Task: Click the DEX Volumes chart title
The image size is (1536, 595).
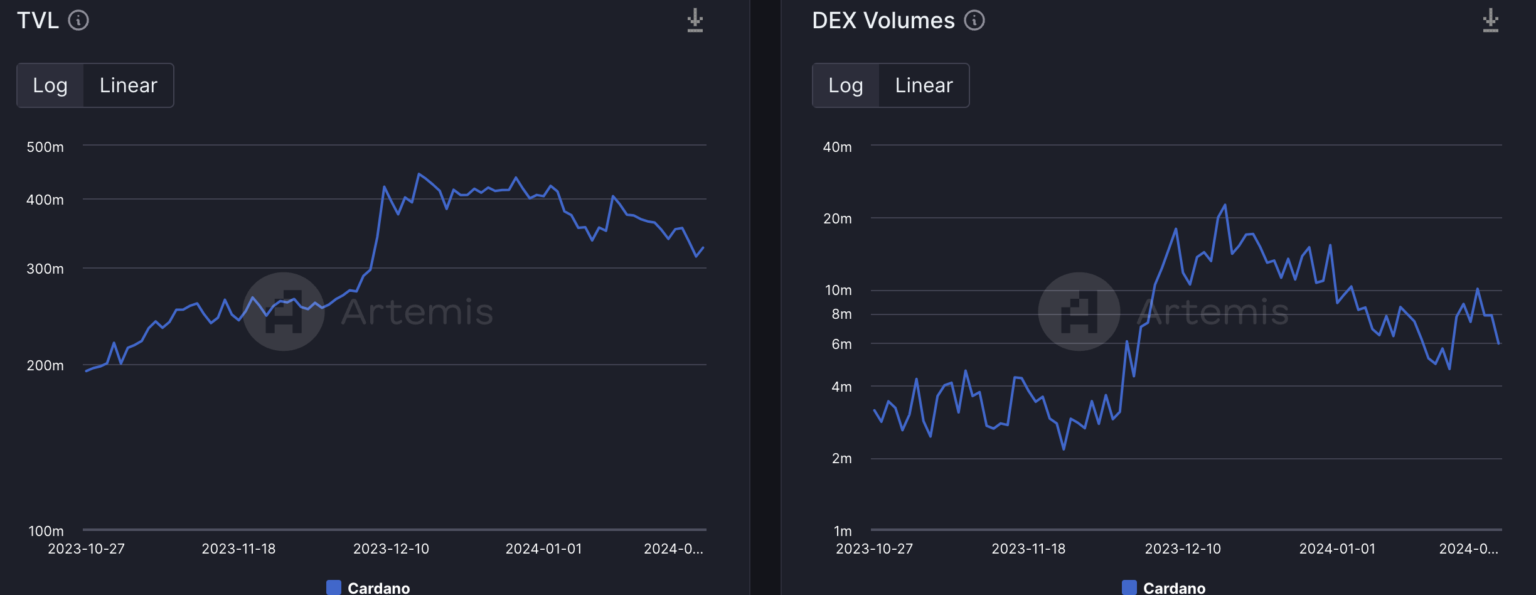Action: coord(883,20)
